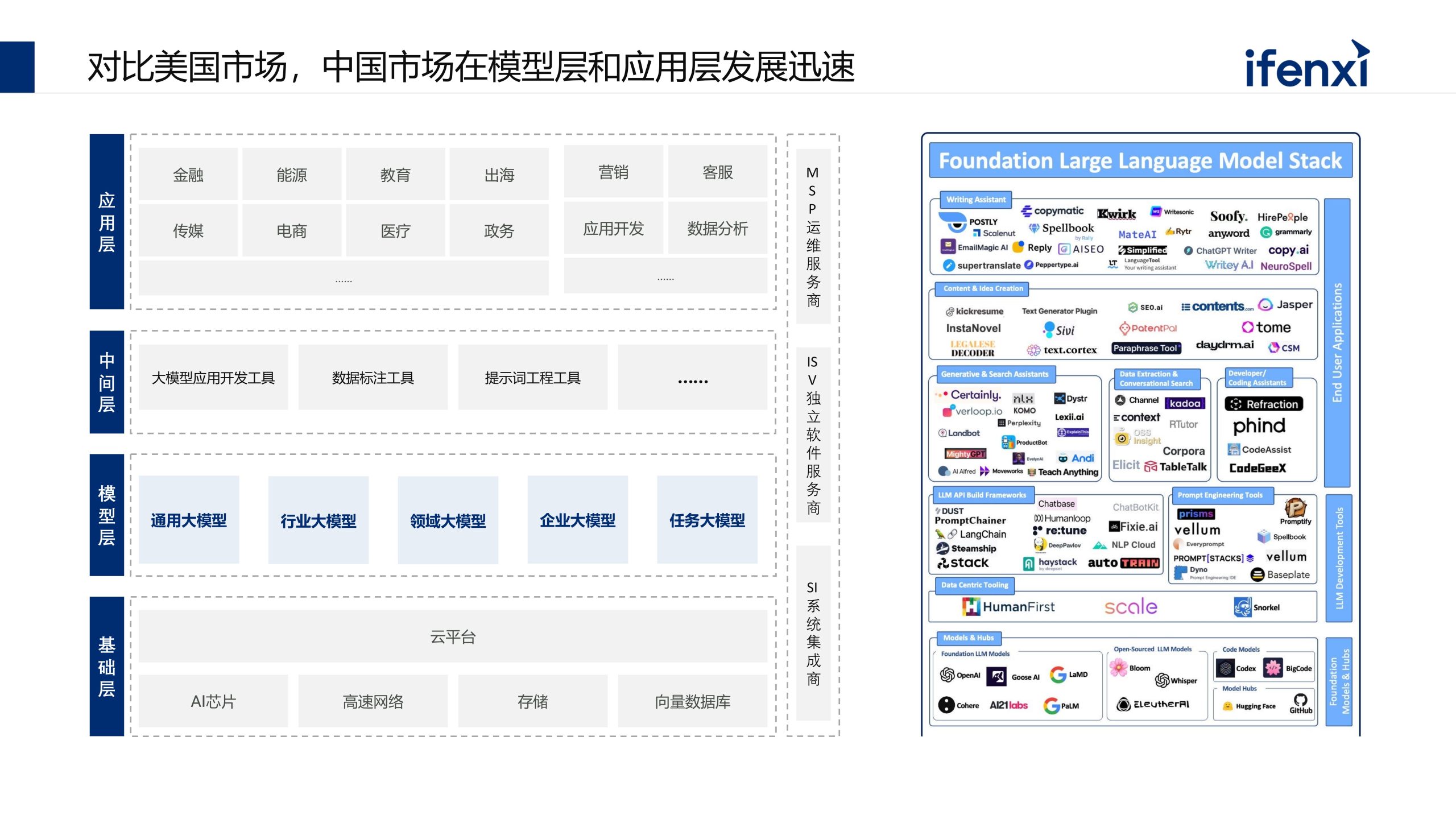
Task: Select the 电商 application box
Action: 292,230
